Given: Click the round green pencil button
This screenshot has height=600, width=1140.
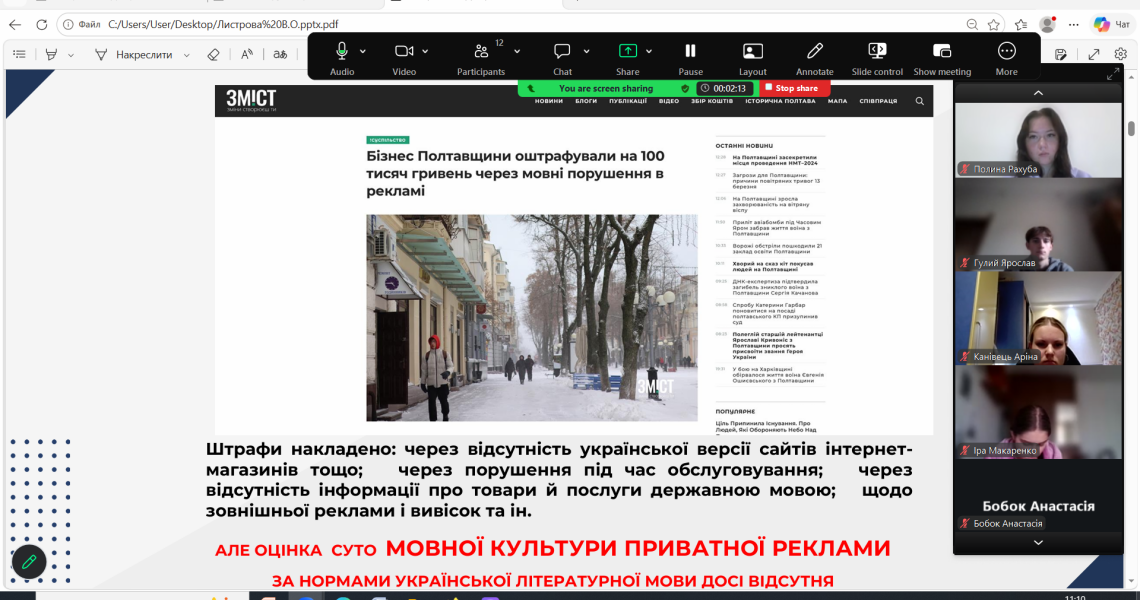Looking at the screenshot, I should pyautogui.click(x=29, y=561).
